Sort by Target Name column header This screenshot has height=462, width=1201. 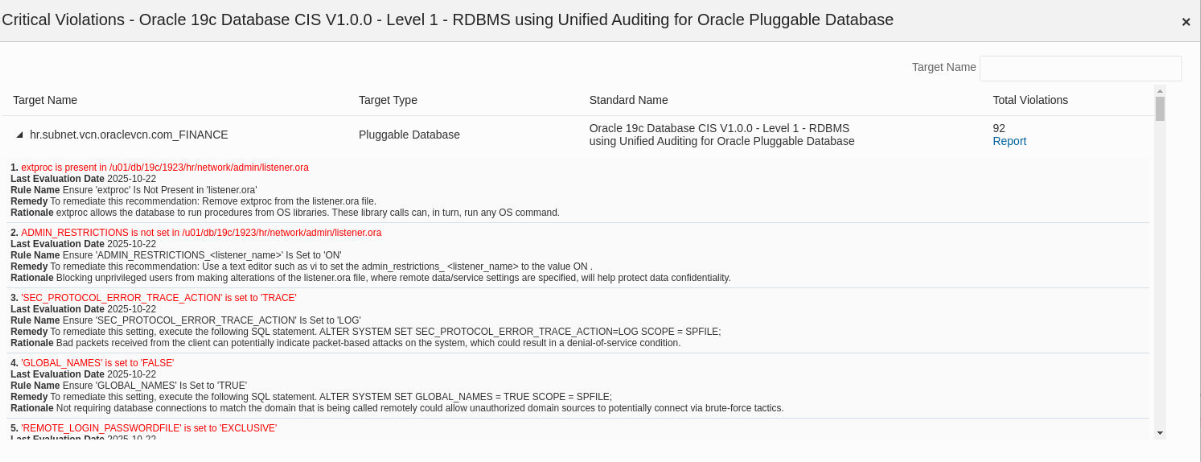coord(45,100)
